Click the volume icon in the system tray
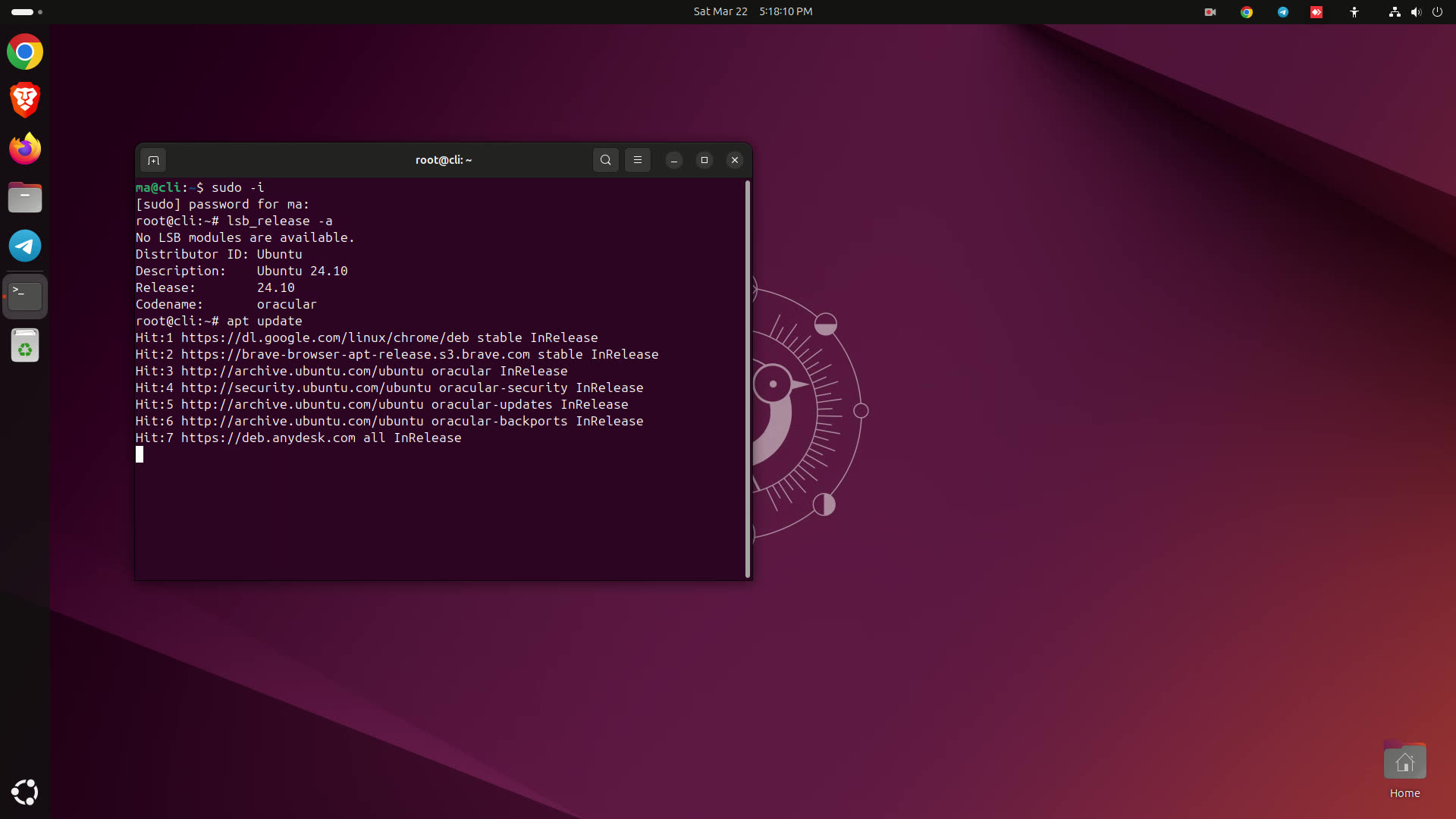The width and height of the screenshot is (1456, 819). (x=1416, y=11)
